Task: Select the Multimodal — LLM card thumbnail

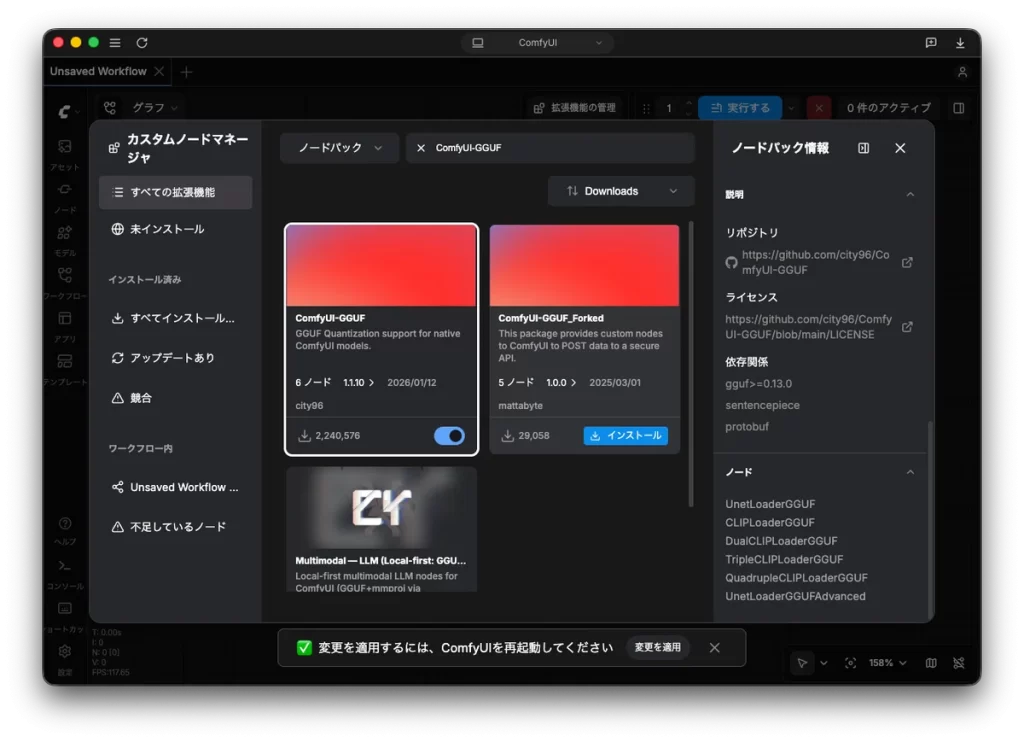Action: [x=381, y=508]
